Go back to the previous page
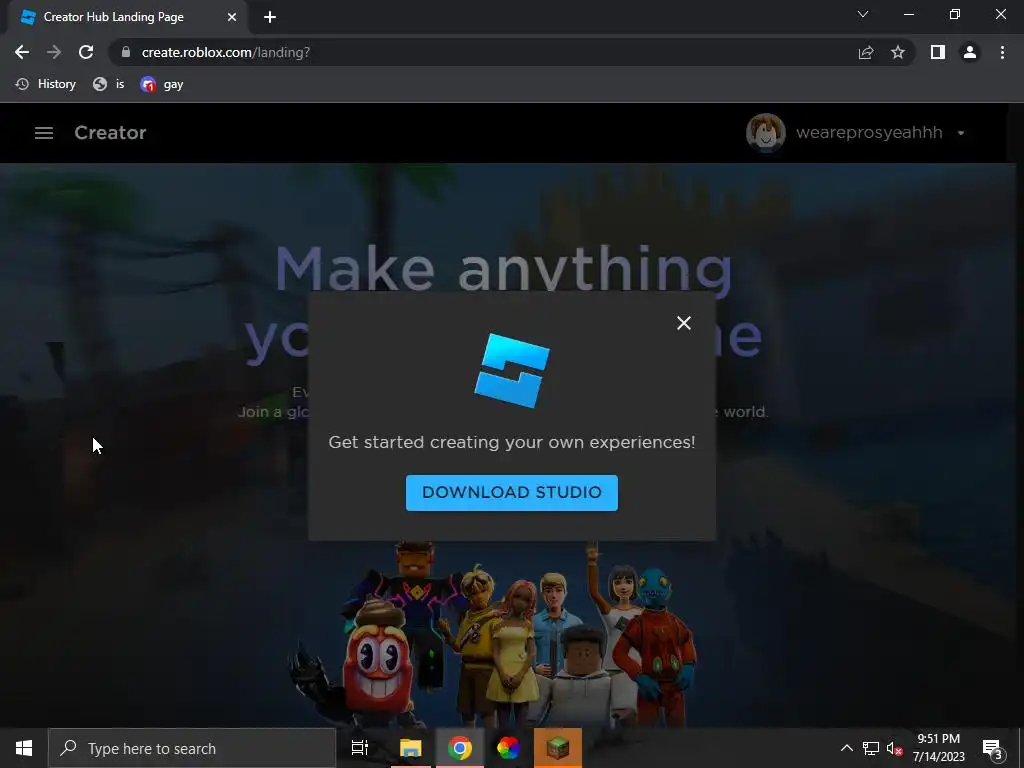 pyautogui.click(x=22, y=52)
